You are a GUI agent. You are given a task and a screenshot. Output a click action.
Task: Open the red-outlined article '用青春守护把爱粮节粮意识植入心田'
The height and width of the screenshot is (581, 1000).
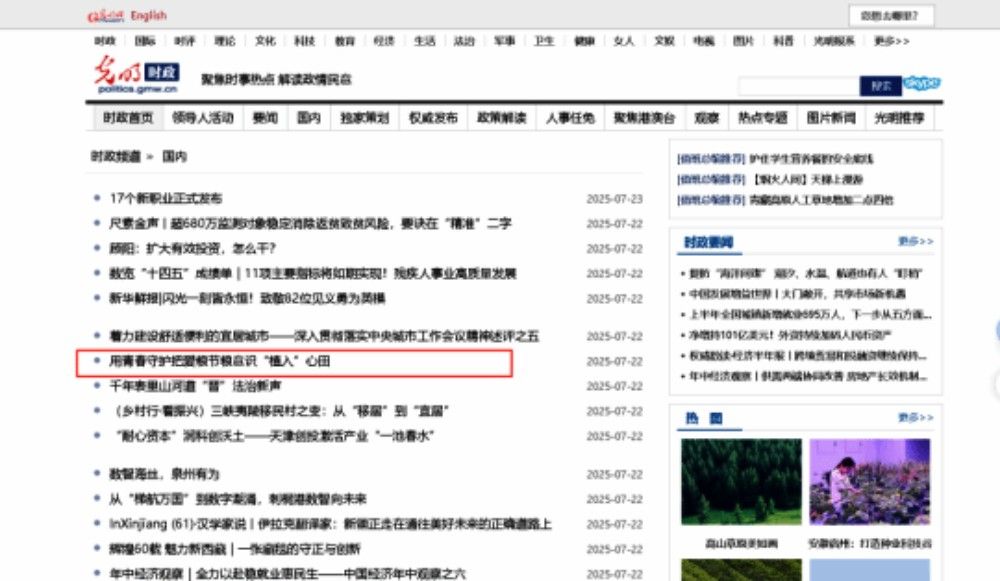point(219,361)
